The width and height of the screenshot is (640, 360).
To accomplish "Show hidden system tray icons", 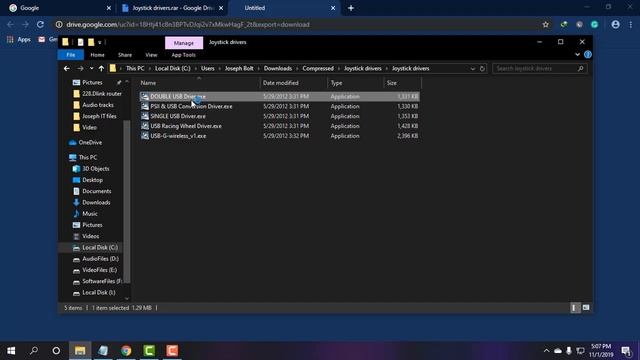I will pyautogui.click(x=546, y=351).
